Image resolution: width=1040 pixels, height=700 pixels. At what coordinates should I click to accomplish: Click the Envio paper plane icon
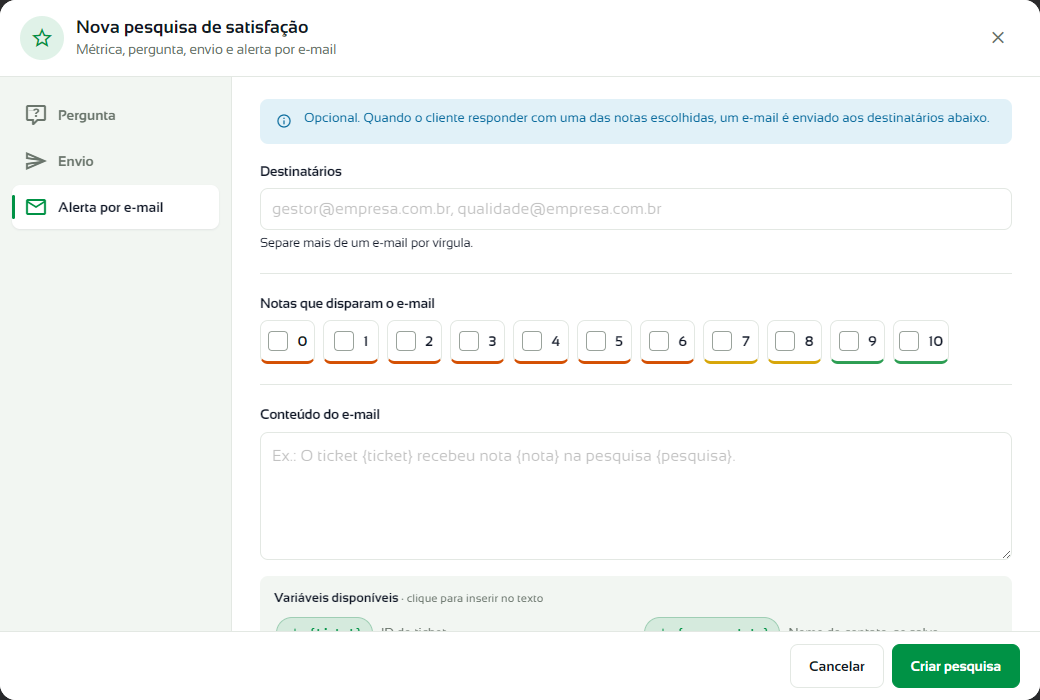[36, 161]
